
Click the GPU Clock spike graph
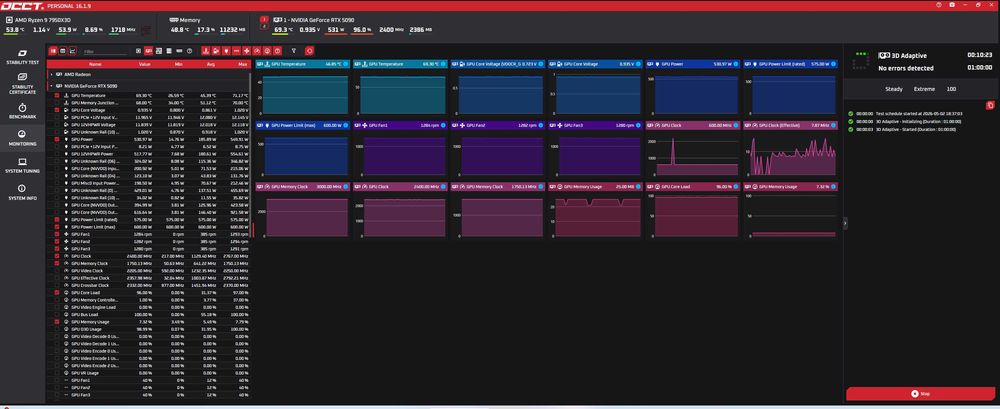tap(692, 155)
